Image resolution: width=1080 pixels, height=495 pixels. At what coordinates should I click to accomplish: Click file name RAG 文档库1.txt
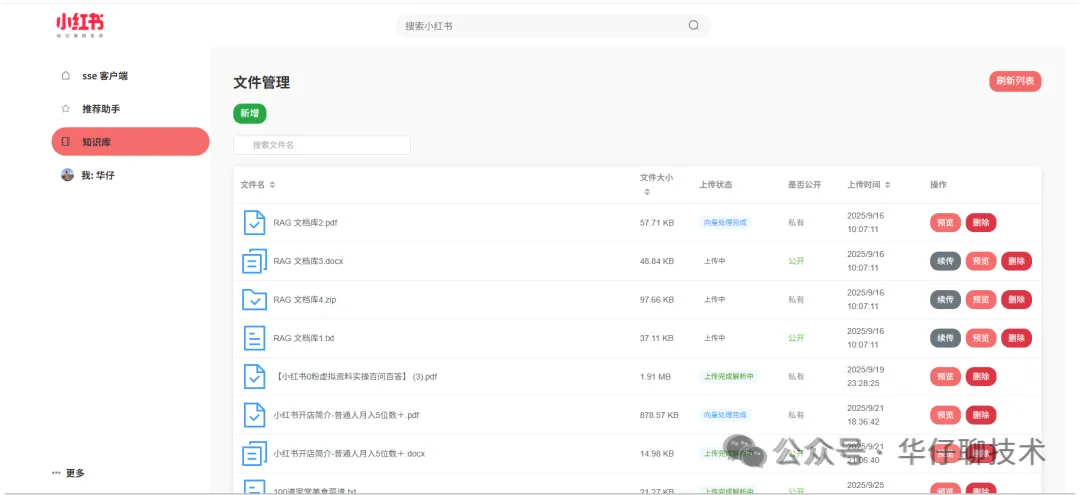304,338
